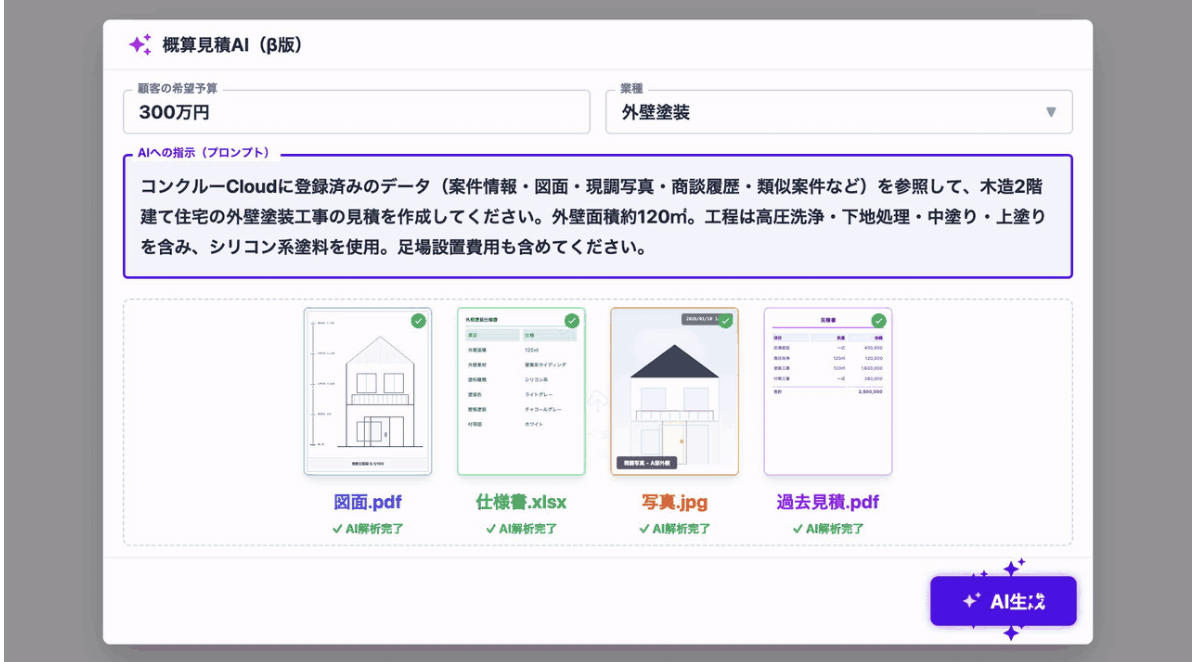
Task: Click the 過去見積.pdf file name
Action: pos(827,502)
